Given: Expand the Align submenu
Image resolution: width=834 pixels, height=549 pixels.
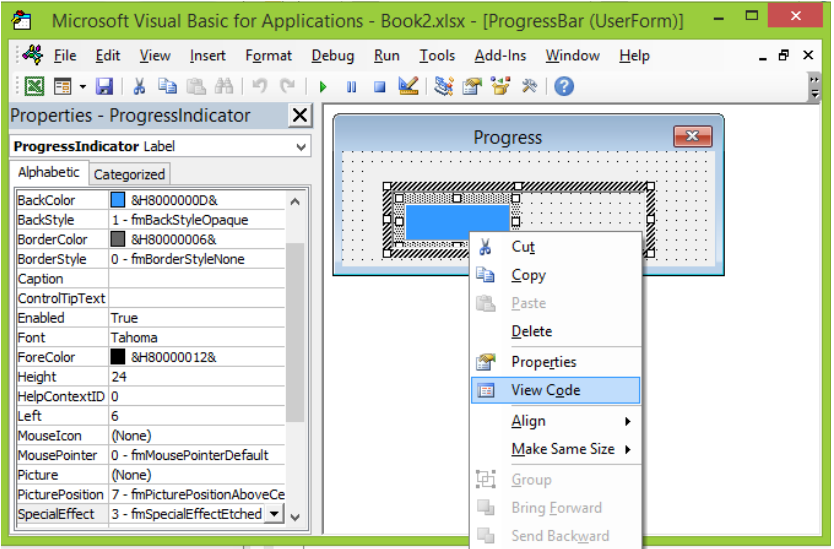Looking at the screenshot, I should pos(555,421).
